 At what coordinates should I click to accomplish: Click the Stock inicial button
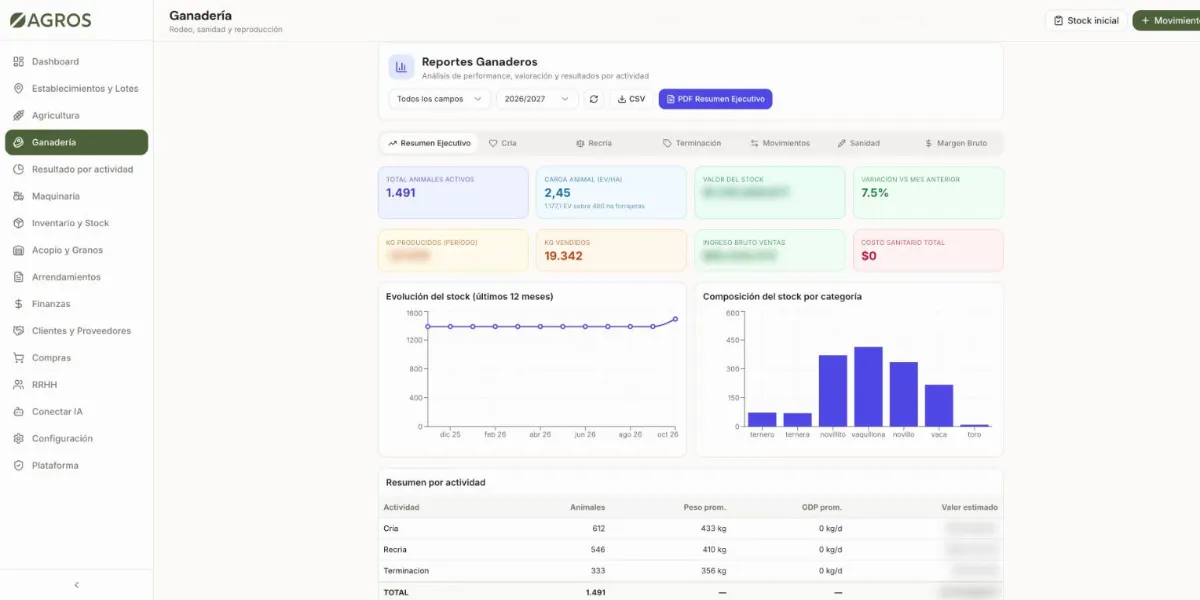click(1086, 20)
